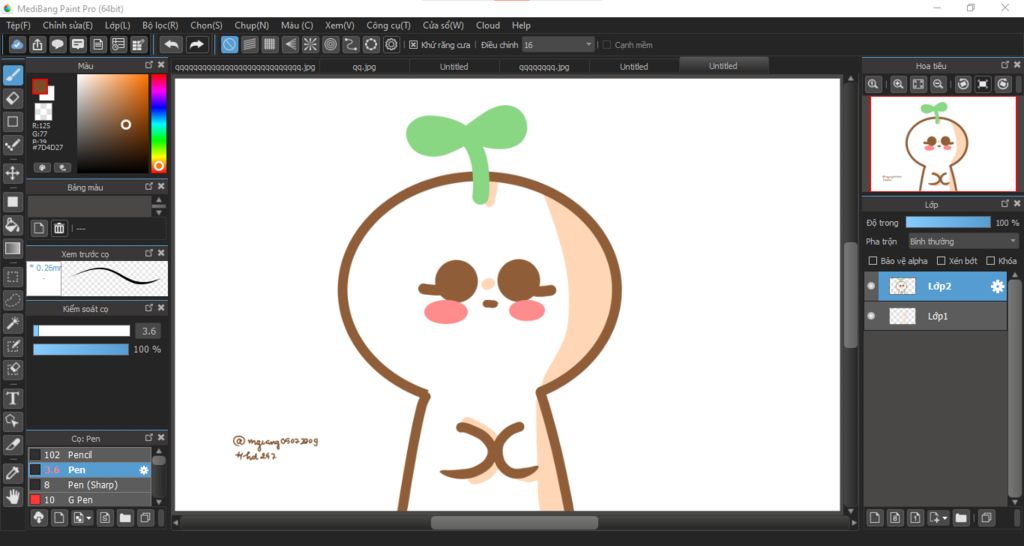Click the transparent color swatch
Viewport: 1024px width, 546px height.
click(43, 111)
